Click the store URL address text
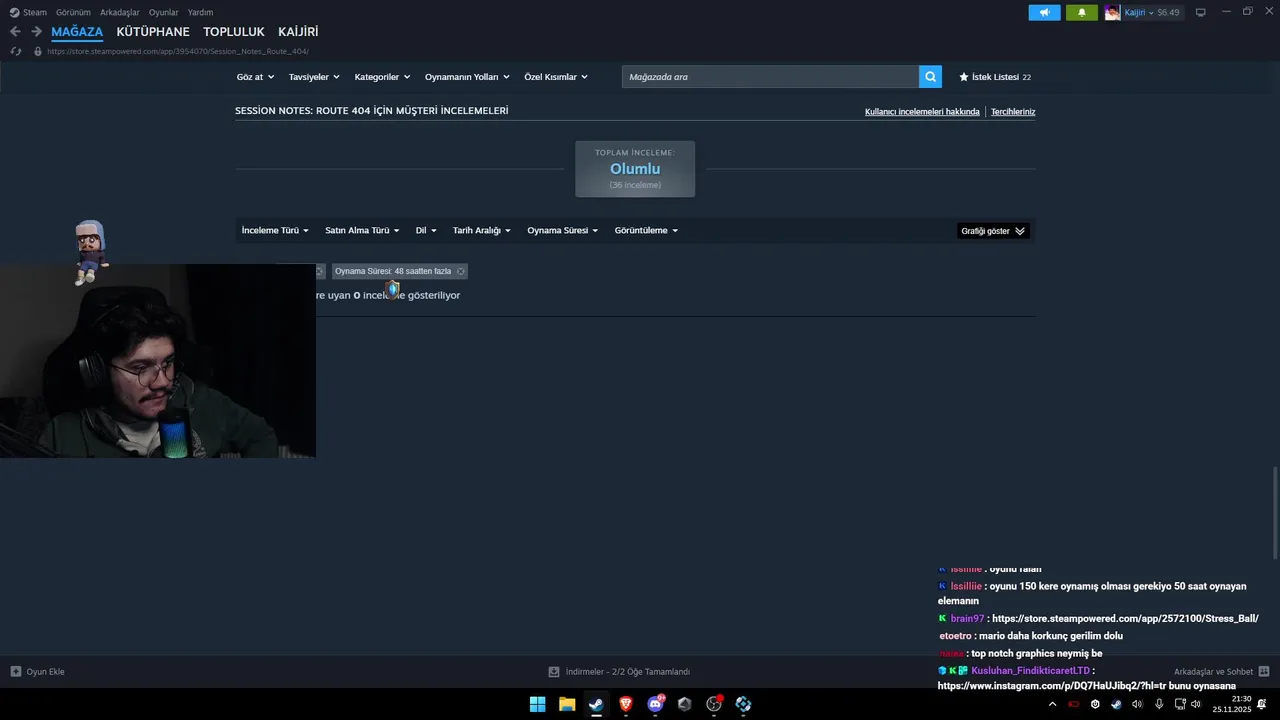1280x720 pixels. [178, 51]
